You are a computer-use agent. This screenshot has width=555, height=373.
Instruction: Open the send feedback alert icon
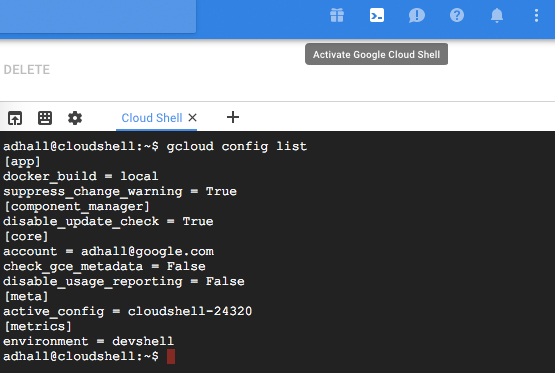click(417, 15)
